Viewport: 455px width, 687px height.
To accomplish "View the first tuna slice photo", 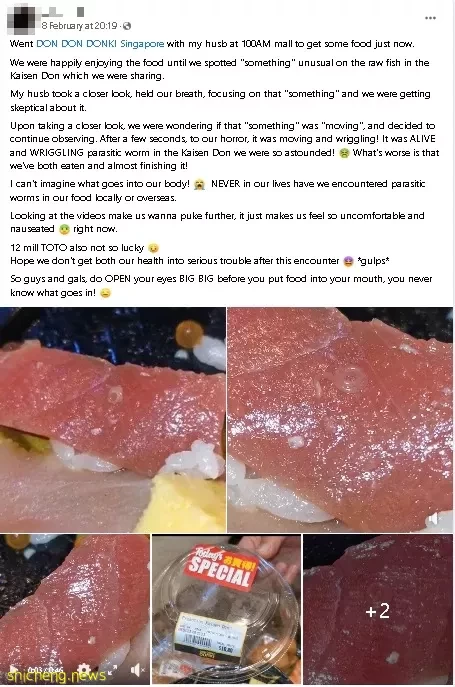I will pyautogui.click(x=113, y=420).
